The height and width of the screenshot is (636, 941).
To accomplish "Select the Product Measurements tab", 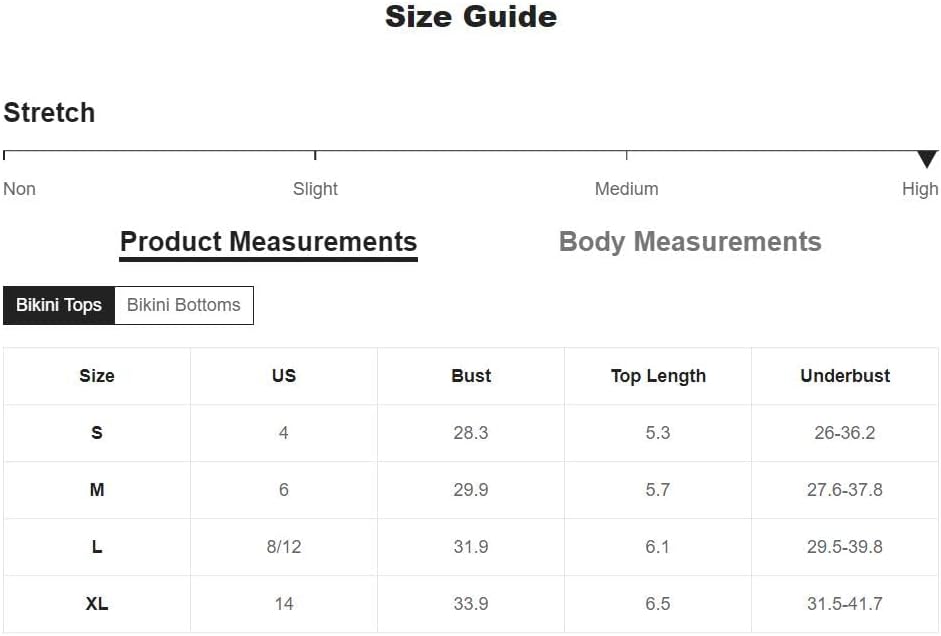I will pyautogui.click(x=268, y=242).
